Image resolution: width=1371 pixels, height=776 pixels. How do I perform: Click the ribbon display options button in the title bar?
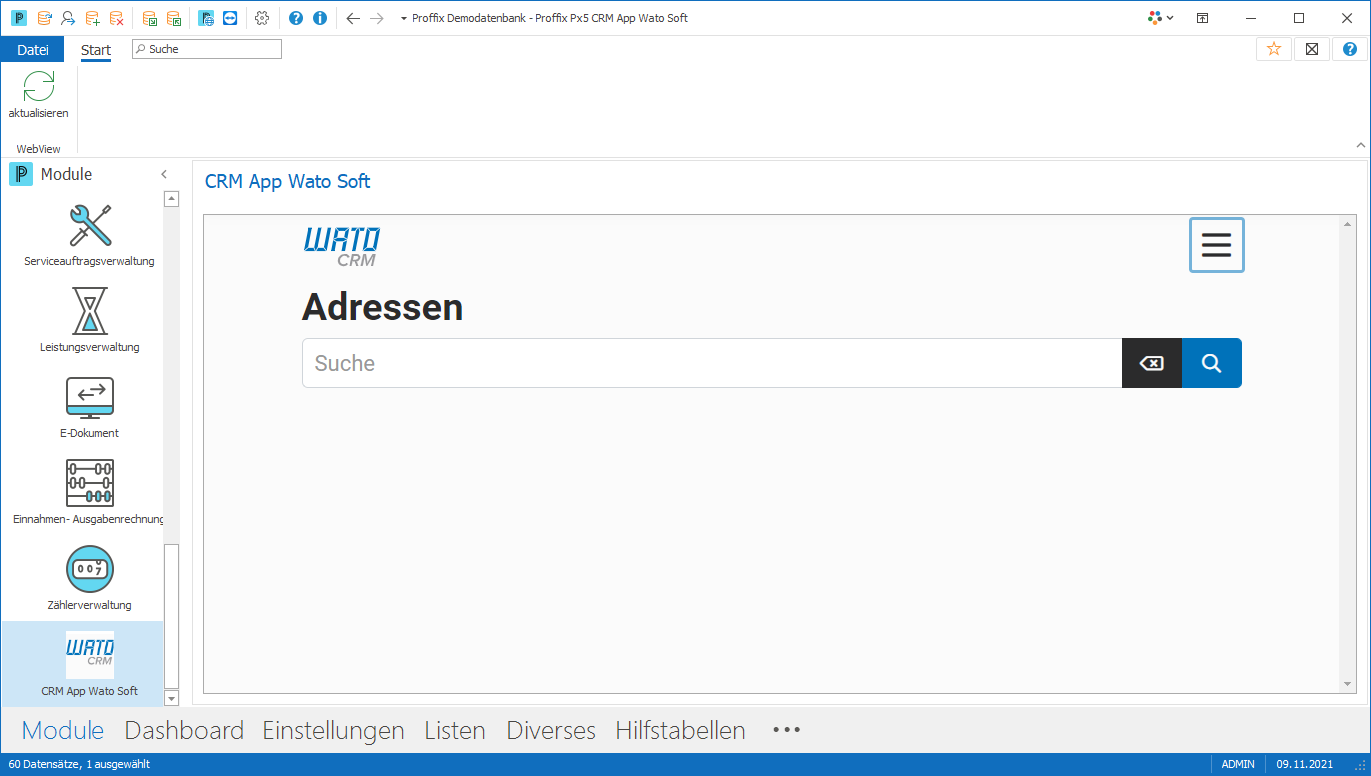1203,18
